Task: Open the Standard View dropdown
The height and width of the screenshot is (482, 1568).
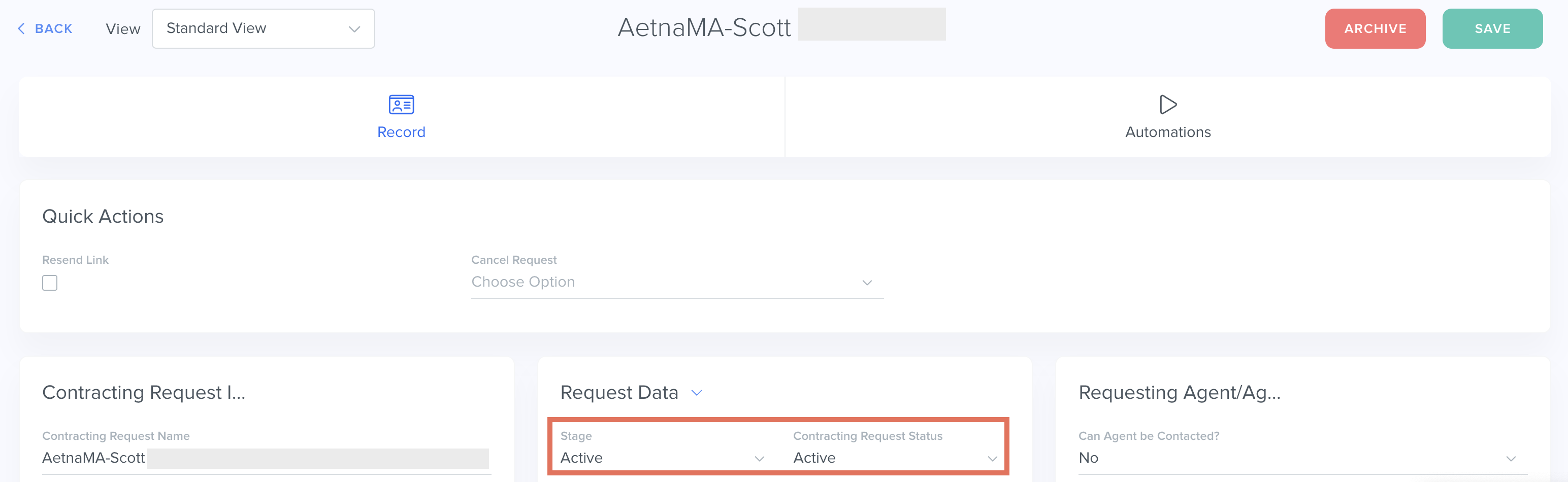Action: click(x=263, y=28)
